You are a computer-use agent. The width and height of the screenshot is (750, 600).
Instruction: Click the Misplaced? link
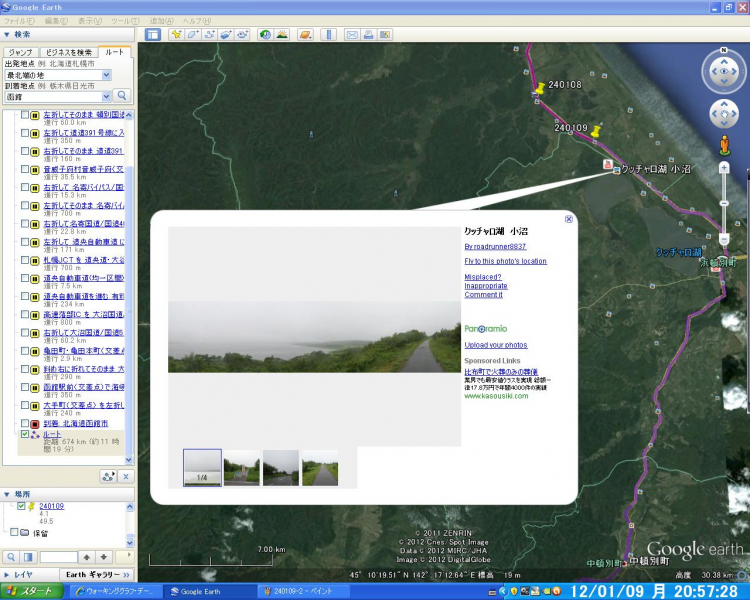(483, 277)
